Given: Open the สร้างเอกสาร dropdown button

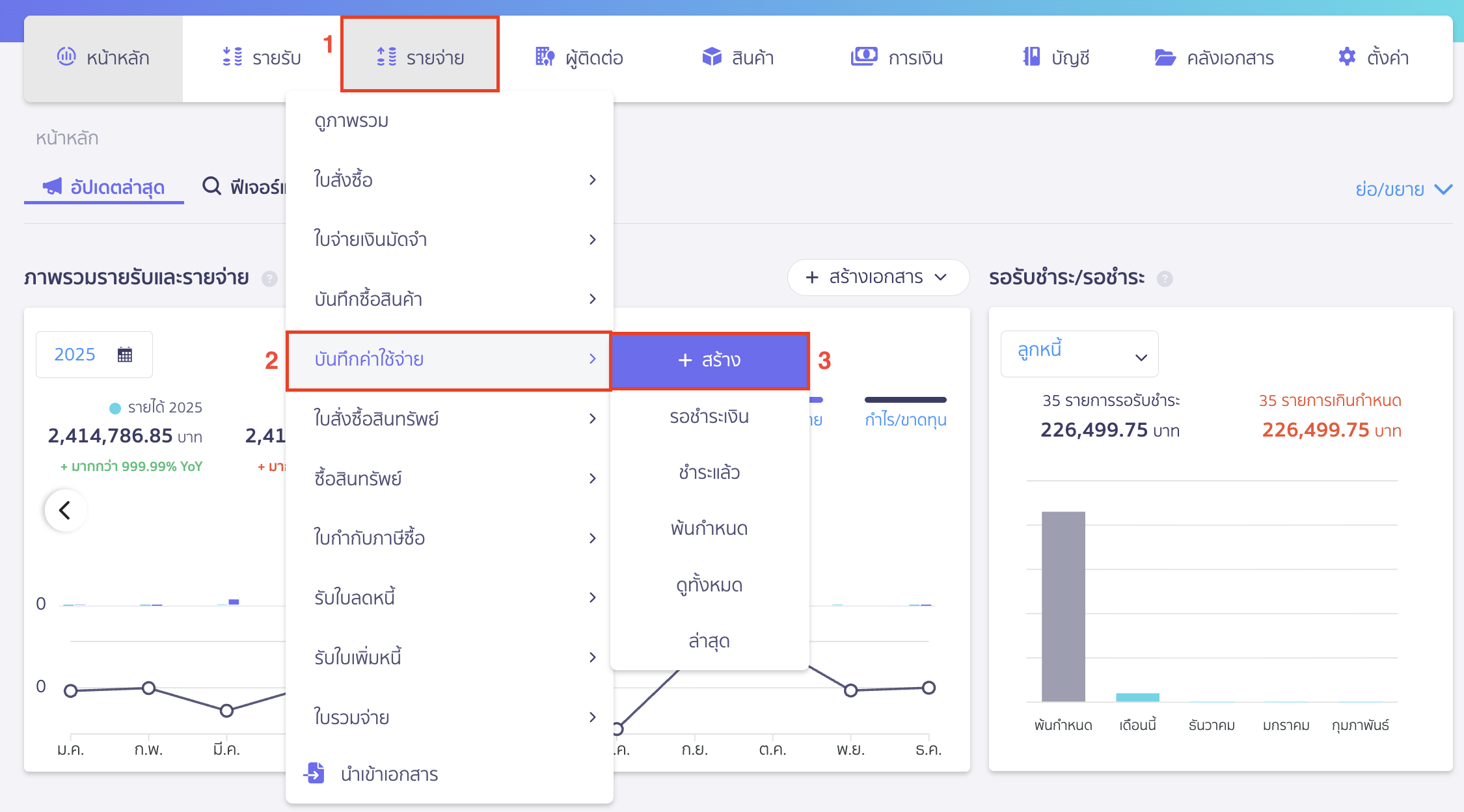Looking at the screenshot, I should (x=877, y=277).
